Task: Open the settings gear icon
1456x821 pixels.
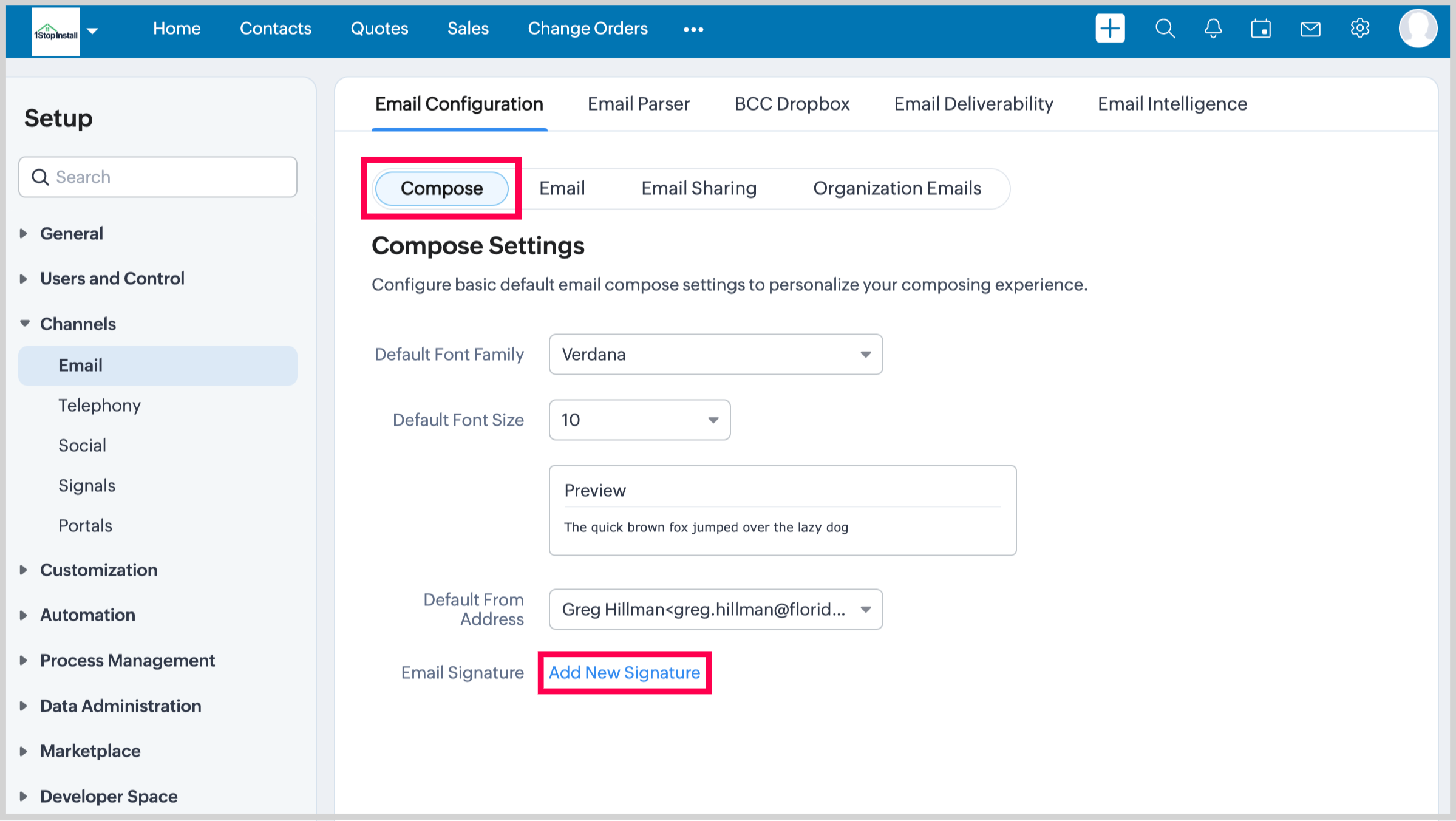Action: pos(1359,29)
